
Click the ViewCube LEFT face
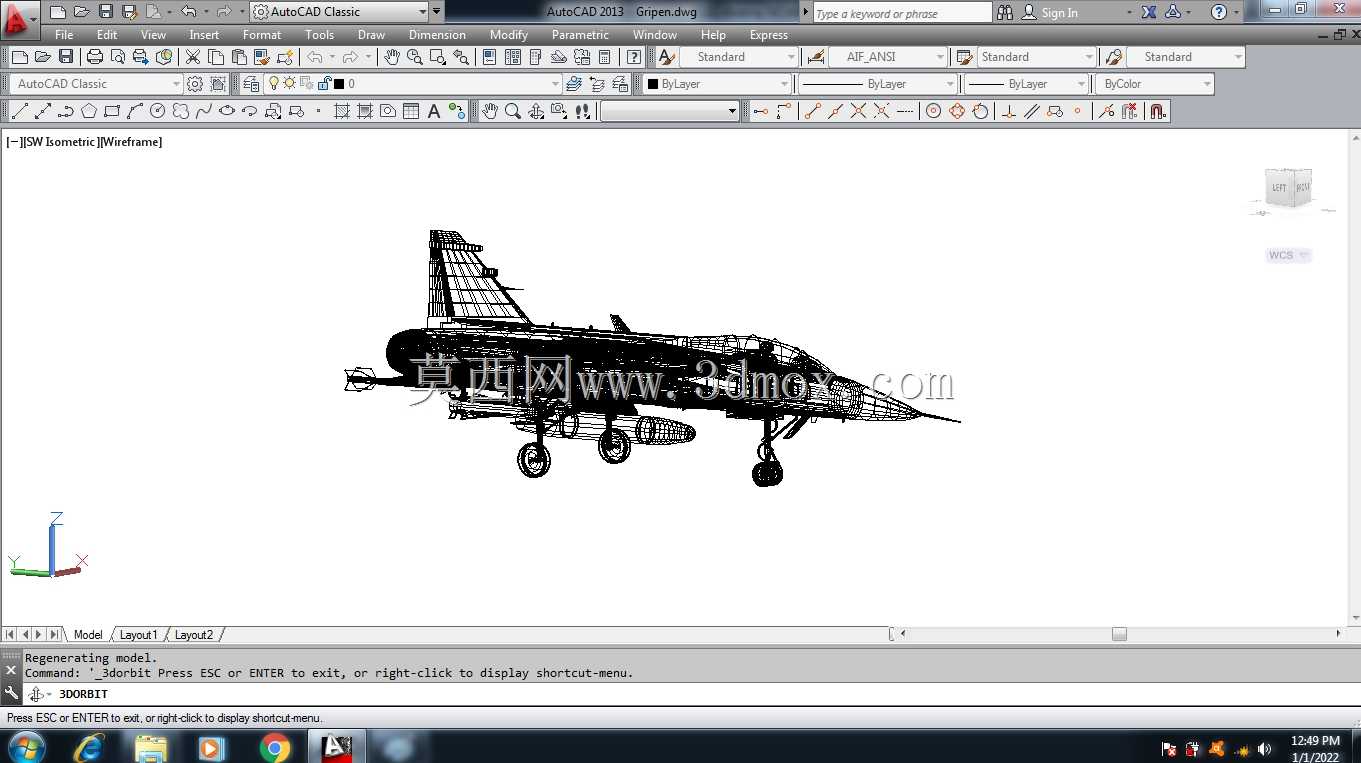[1279, 188]
